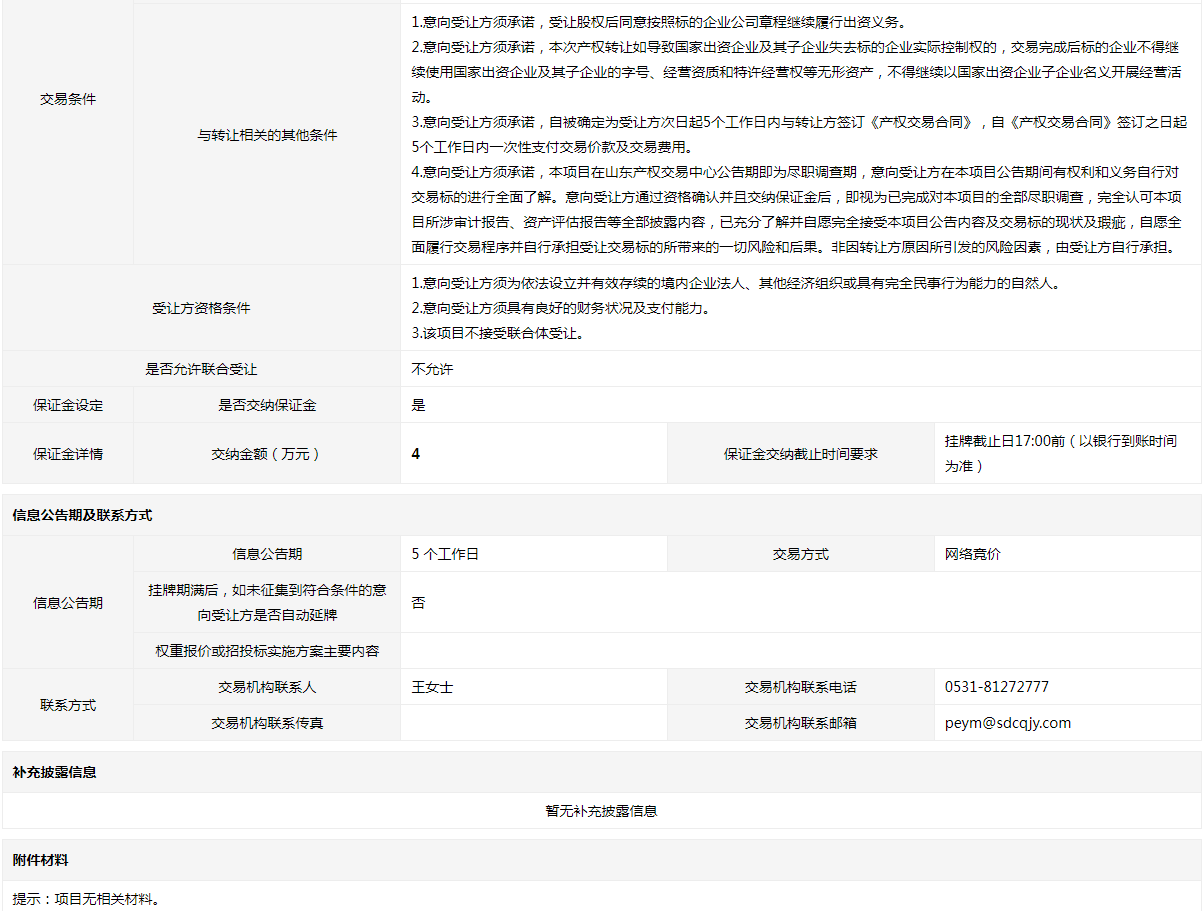The width and height of the screenshot is (1204, 911).
Task: Click the phone number 0531-81272777
Action: point(996,687)
